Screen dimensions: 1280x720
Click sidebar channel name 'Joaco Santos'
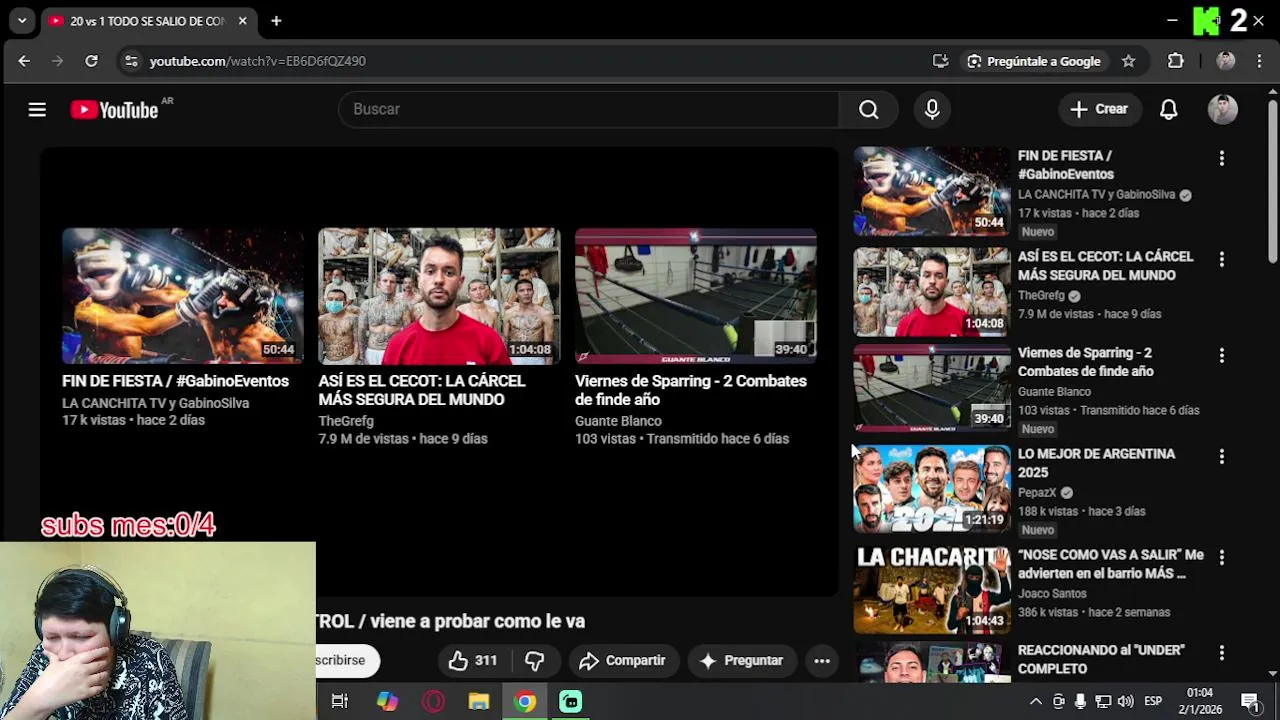[x=1052, y=594]
